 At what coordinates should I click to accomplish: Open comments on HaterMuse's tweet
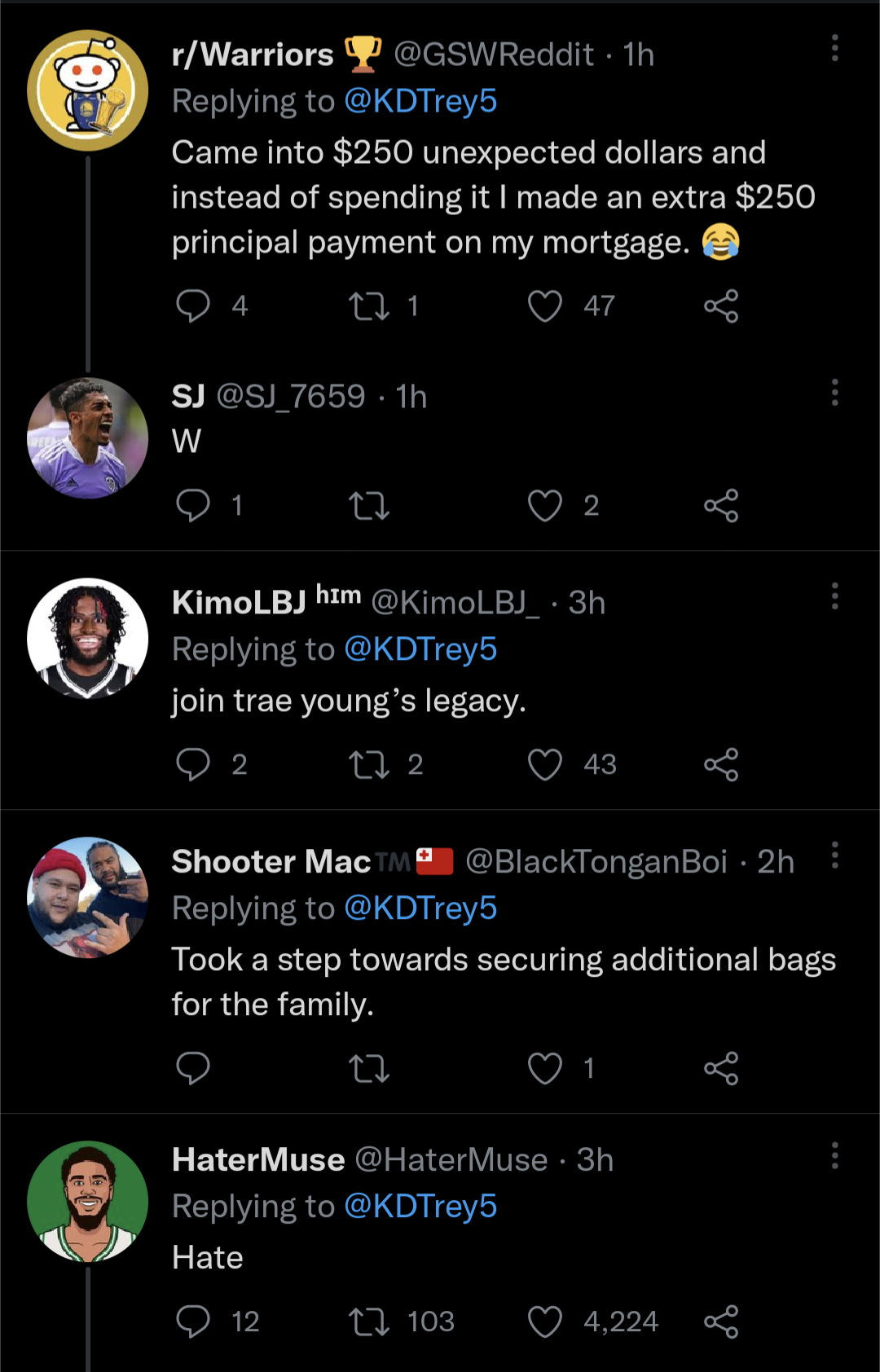pos(193,1321)
